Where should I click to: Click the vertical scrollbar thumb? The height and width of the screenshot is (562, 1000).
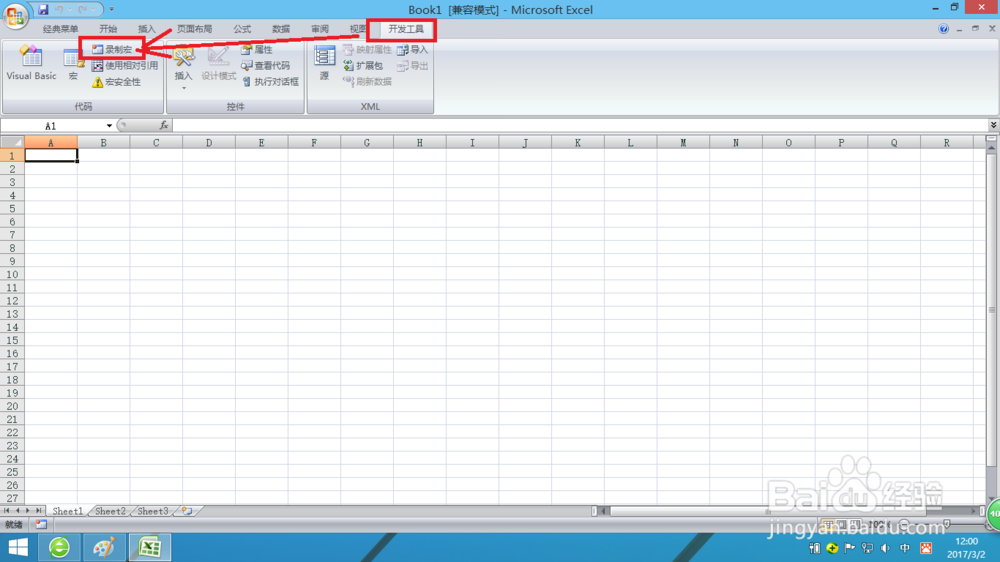pyautogui.click(x=992, y=309)
